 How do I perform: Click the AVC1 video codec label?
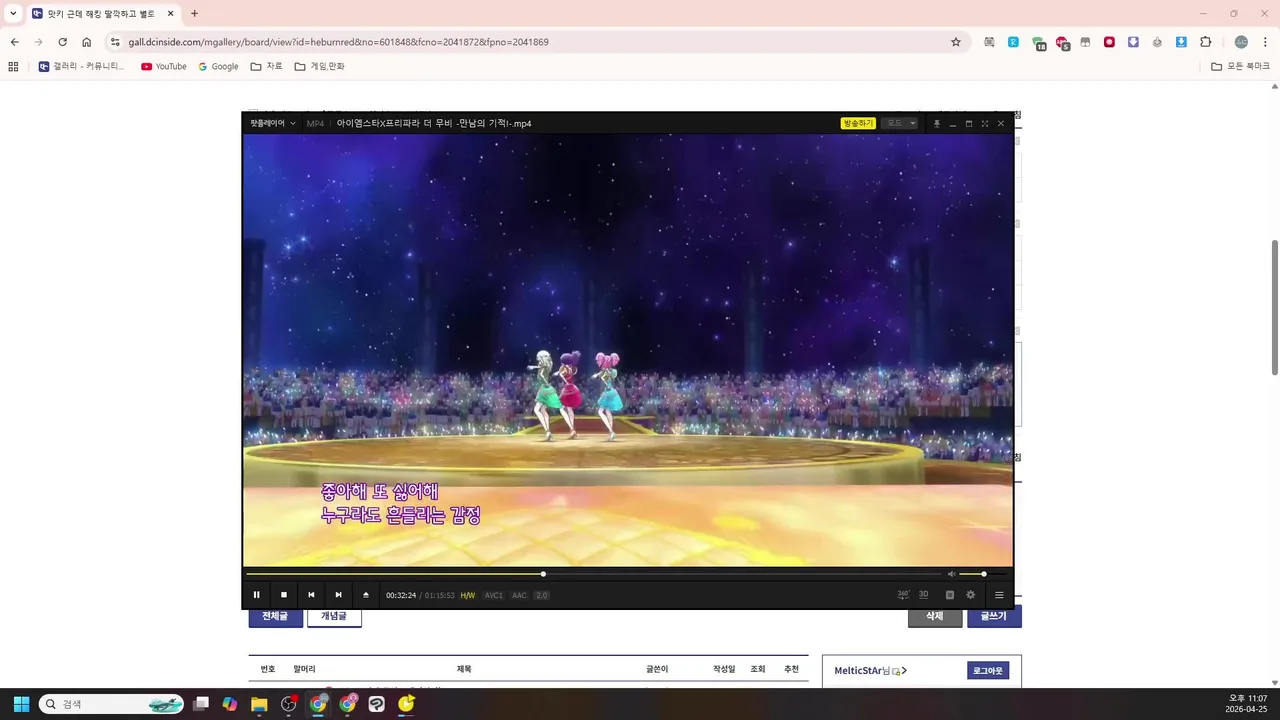click(x=494, y=595)
